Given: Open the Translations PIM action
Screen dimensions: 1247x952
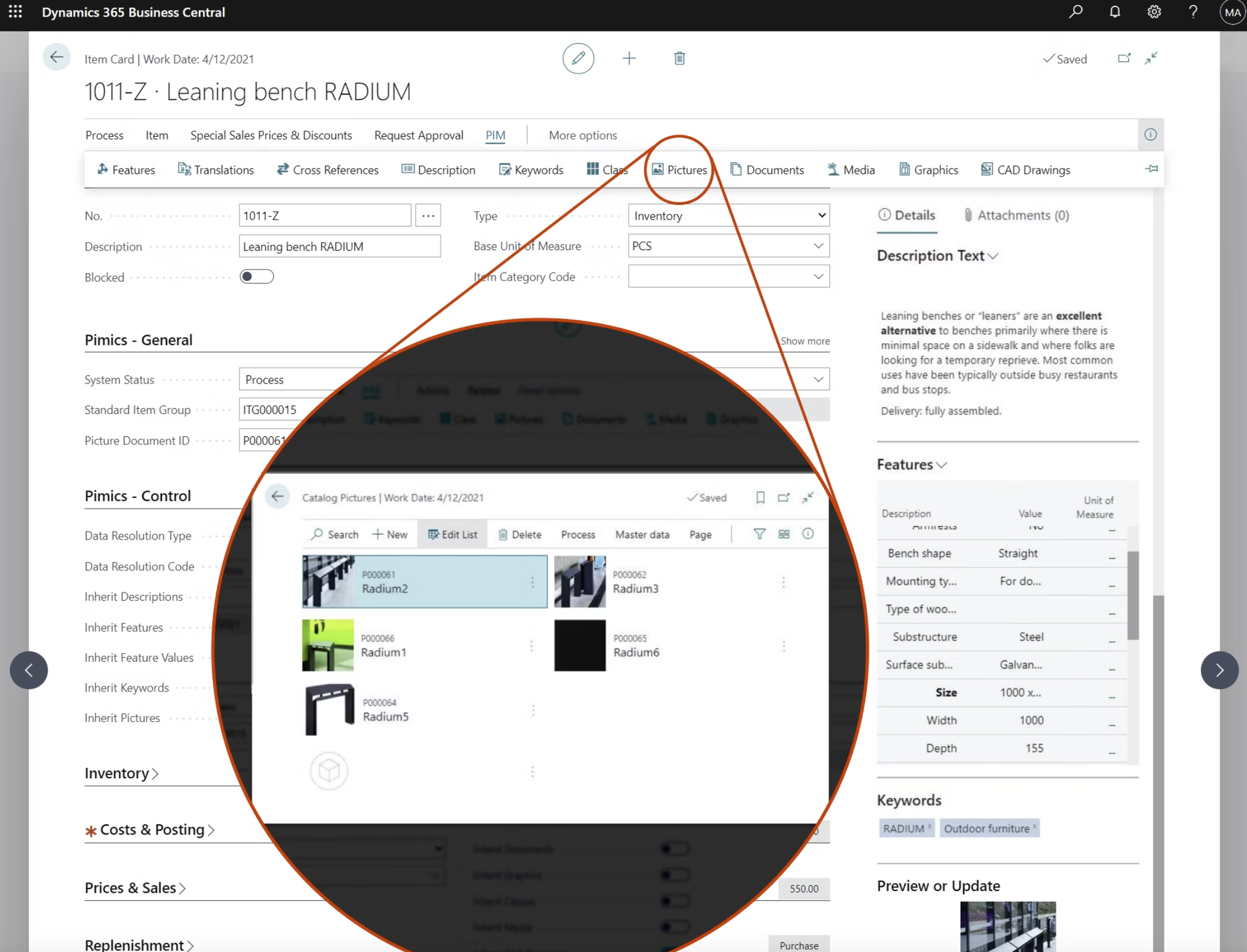Looking at the screenshot, I should pyautogui.click(x=216, y=170).
